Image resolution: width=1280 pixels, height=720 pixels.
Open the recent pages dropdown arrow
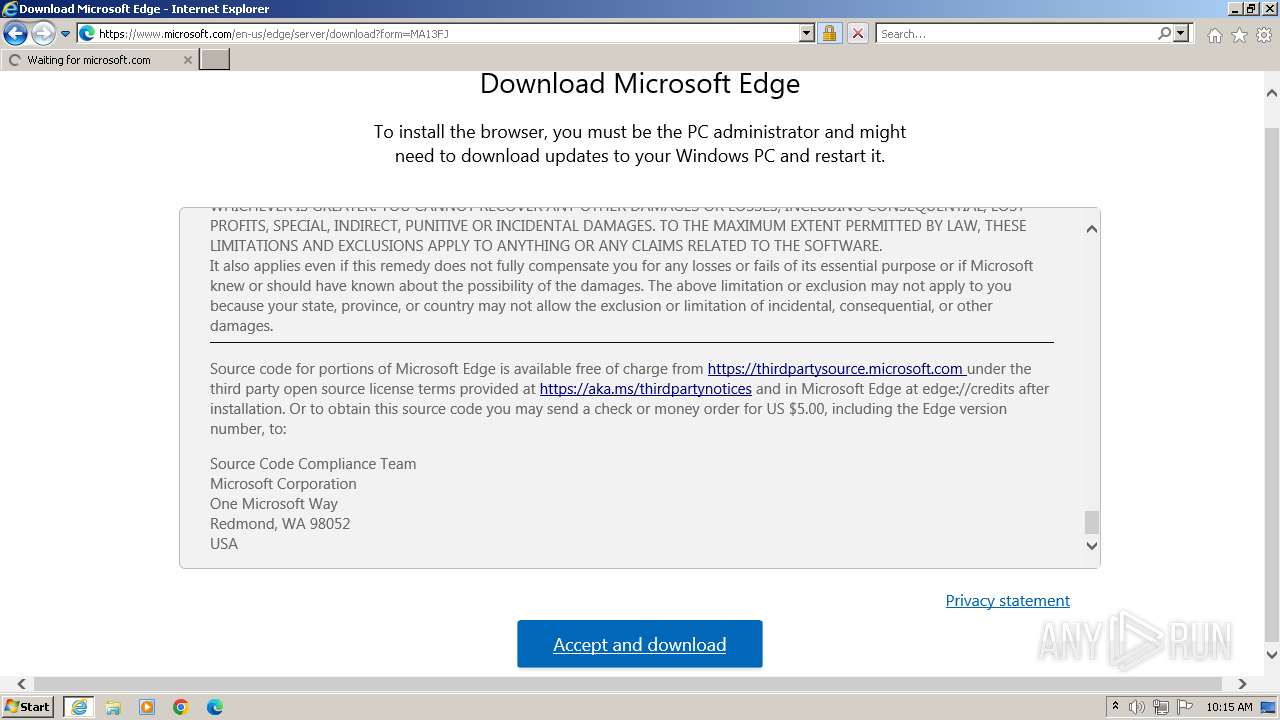point(65,34)
